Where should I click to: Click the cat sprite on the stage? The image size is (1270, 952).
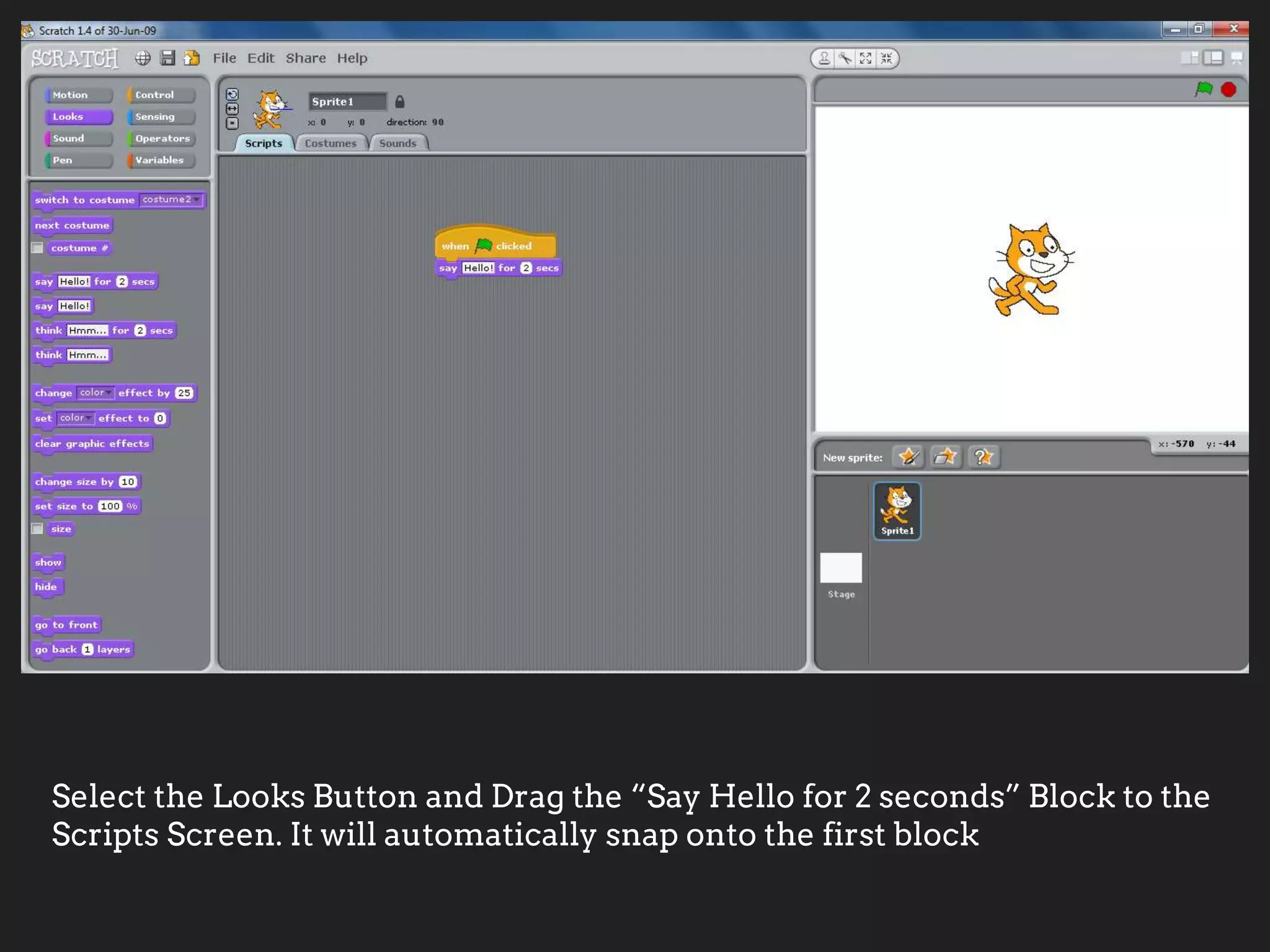(x=1031, y=269)
